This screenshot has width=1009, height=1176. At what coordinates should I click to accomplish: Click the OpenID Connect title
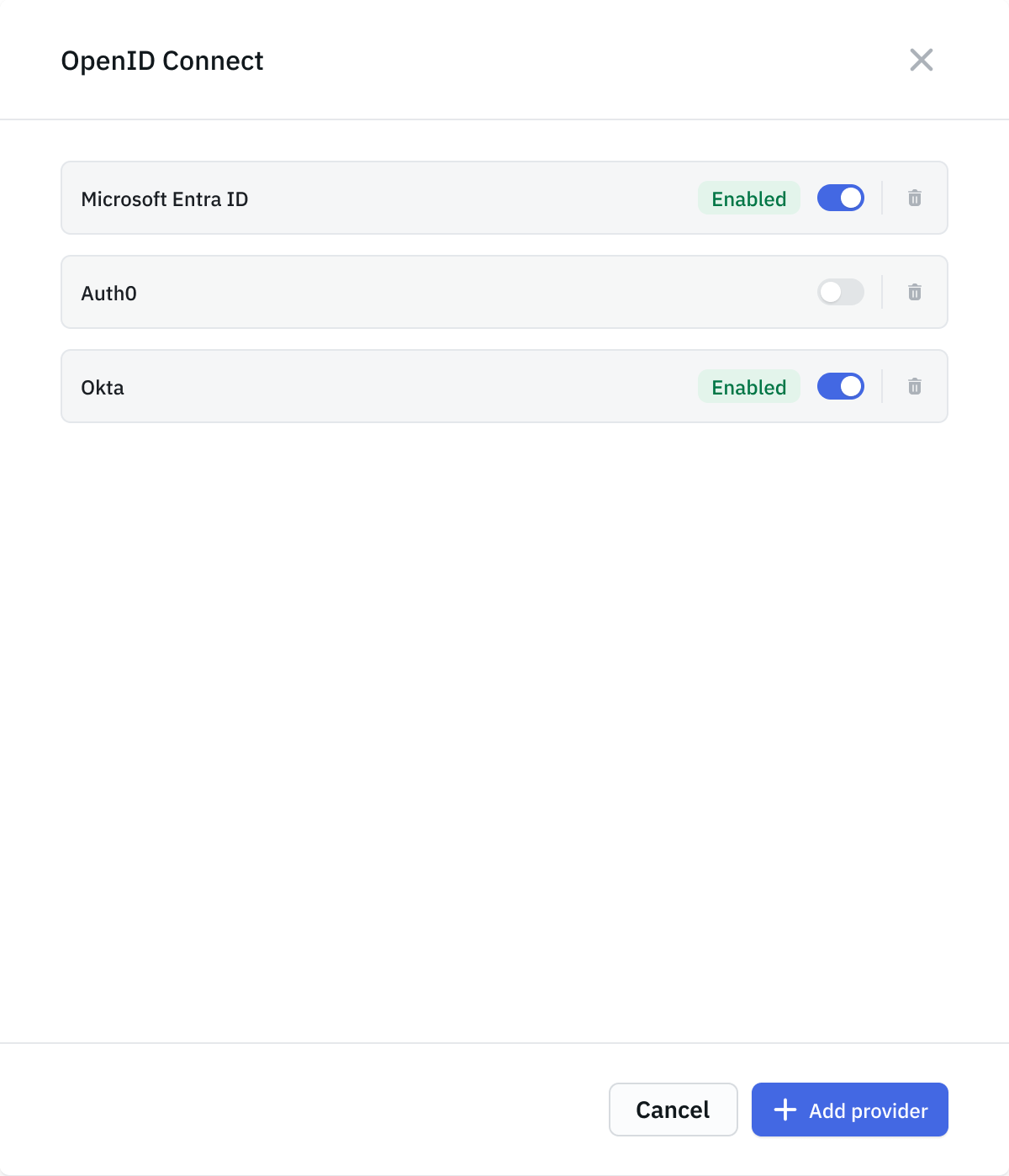point(161,60)
